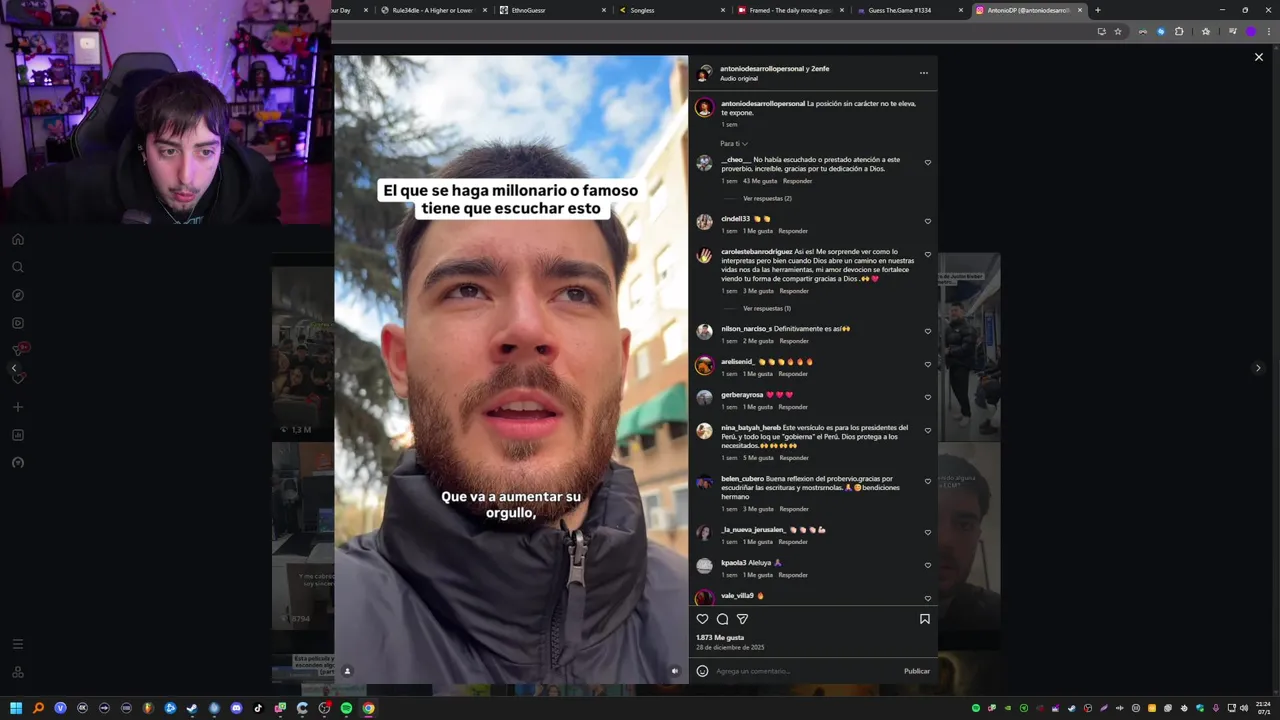The width and height of the screenshot is (1280, 720).
Task: Switch to the Guess The.Game #1334 tab
Action: click(x=909, y=10)
